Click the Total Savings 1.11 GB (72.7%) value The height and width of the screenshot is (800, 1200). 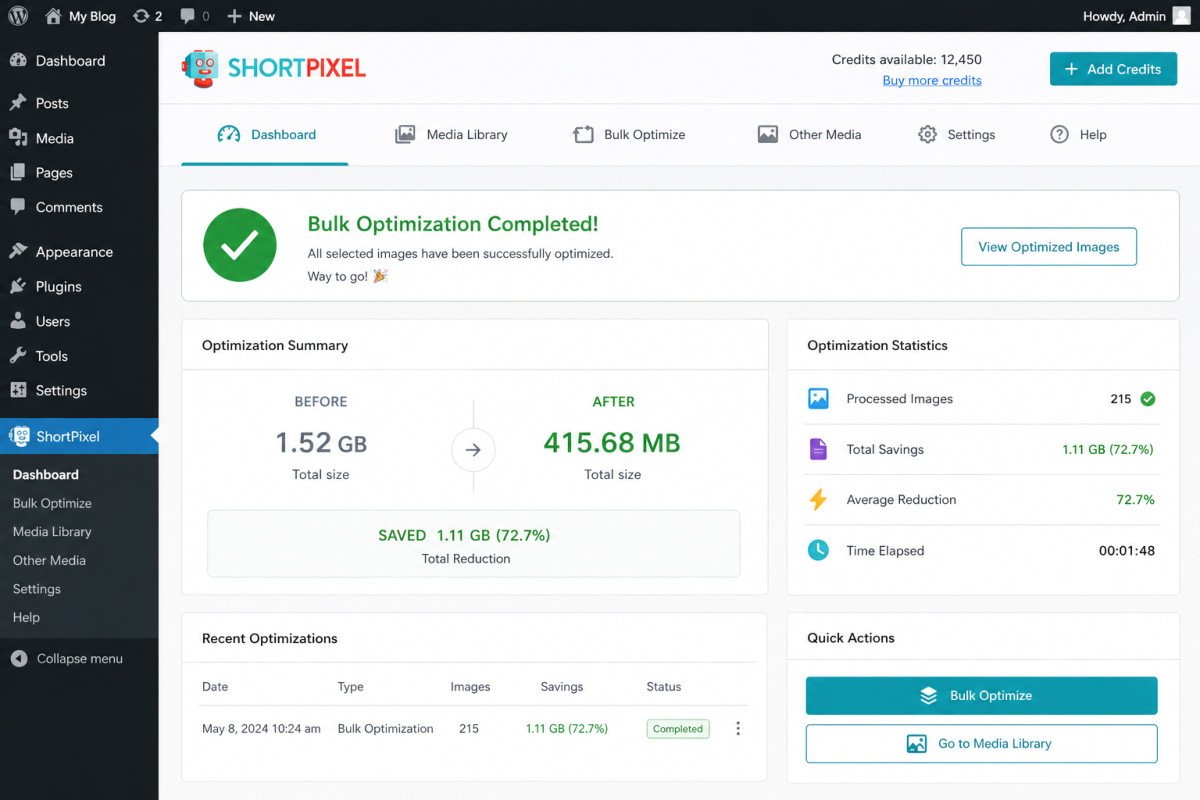[x=1108, y=450]
